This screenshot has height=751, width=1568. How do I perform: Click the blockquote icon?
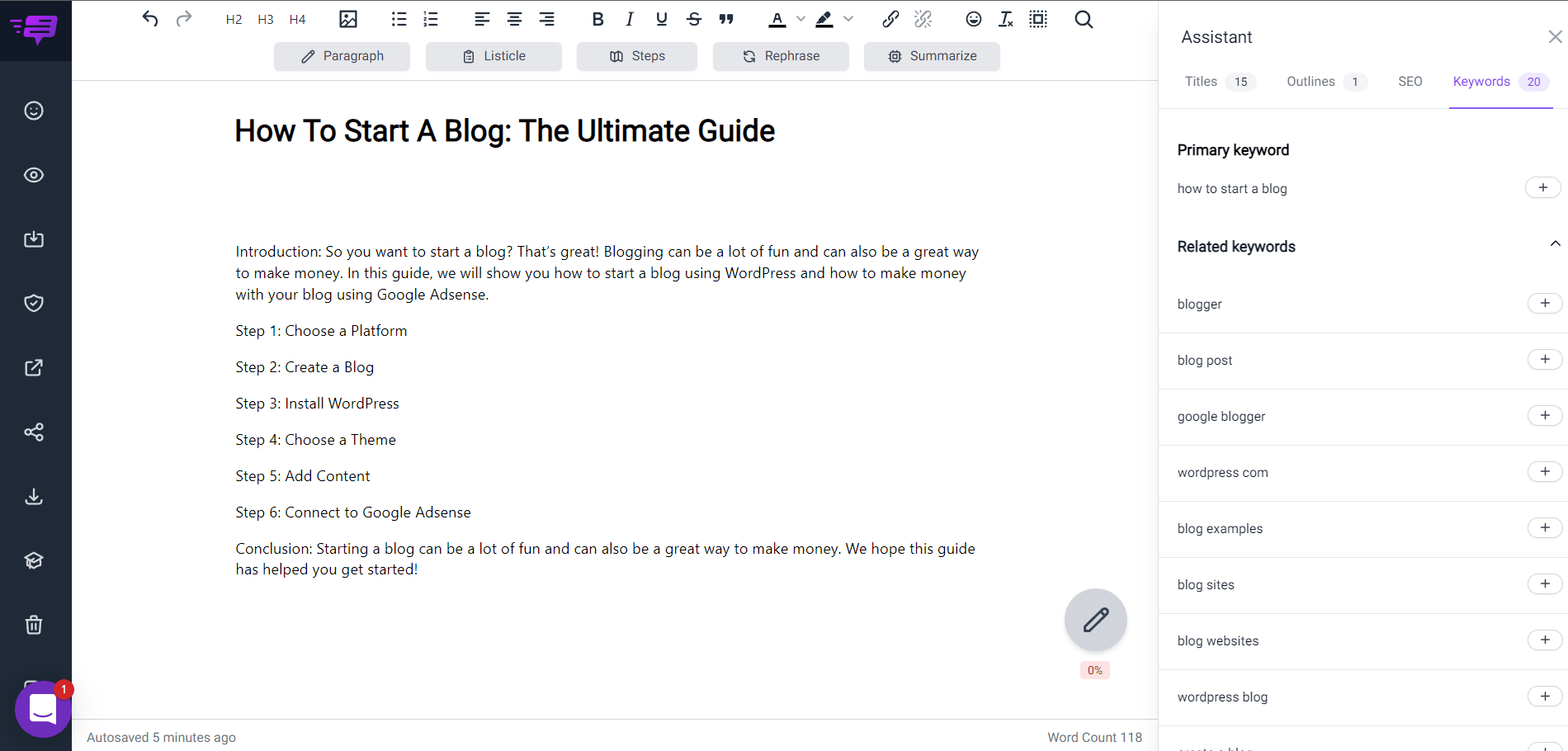(726, 19)
